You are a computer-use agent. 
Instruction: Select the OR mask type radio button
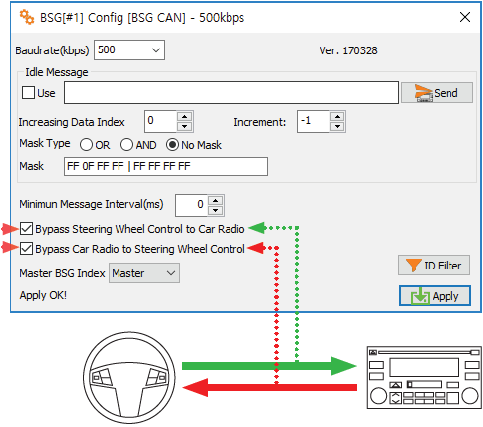coord(86,145)
